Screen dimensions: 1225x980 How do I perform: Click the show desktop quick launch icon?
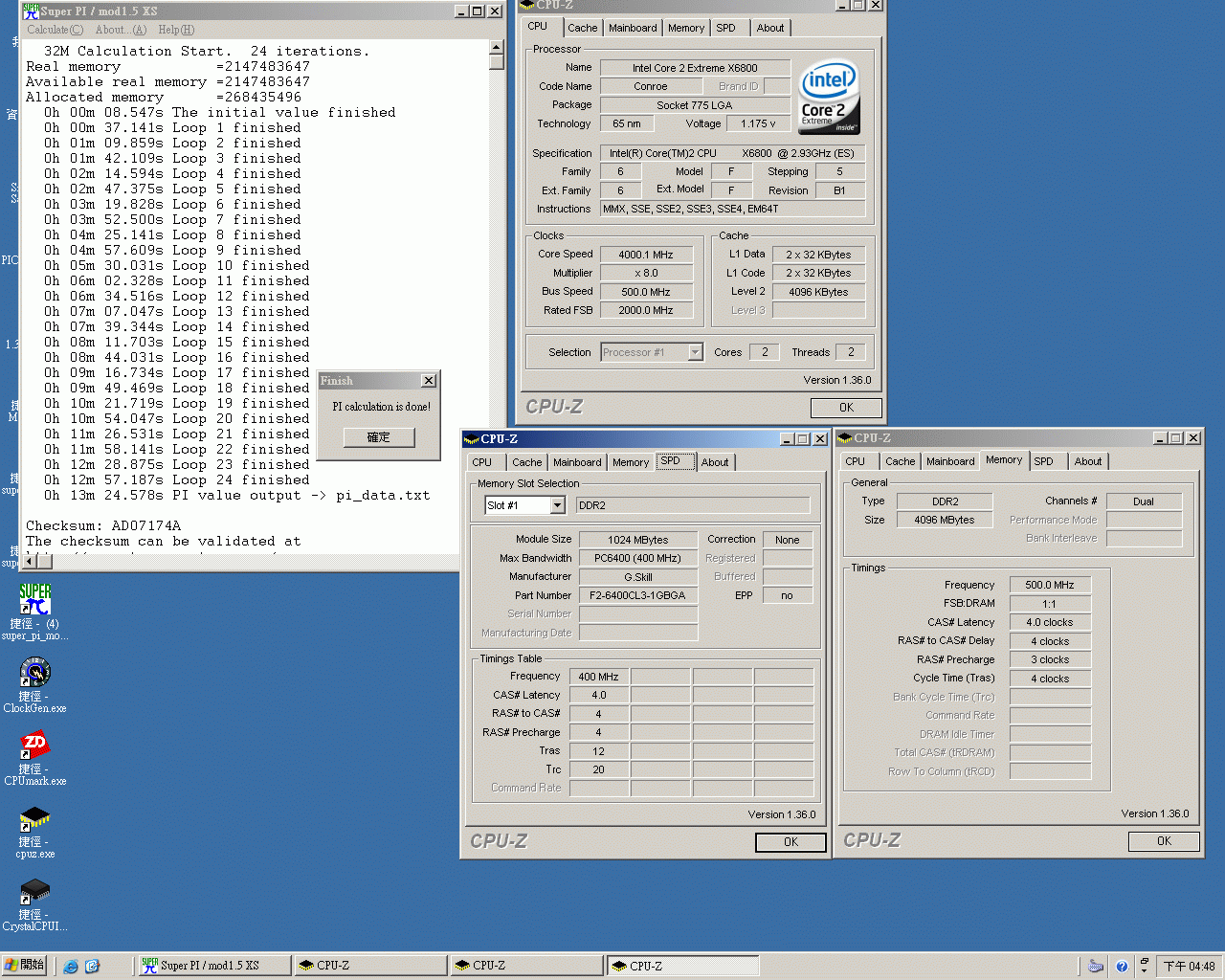[x=92, y=966]
